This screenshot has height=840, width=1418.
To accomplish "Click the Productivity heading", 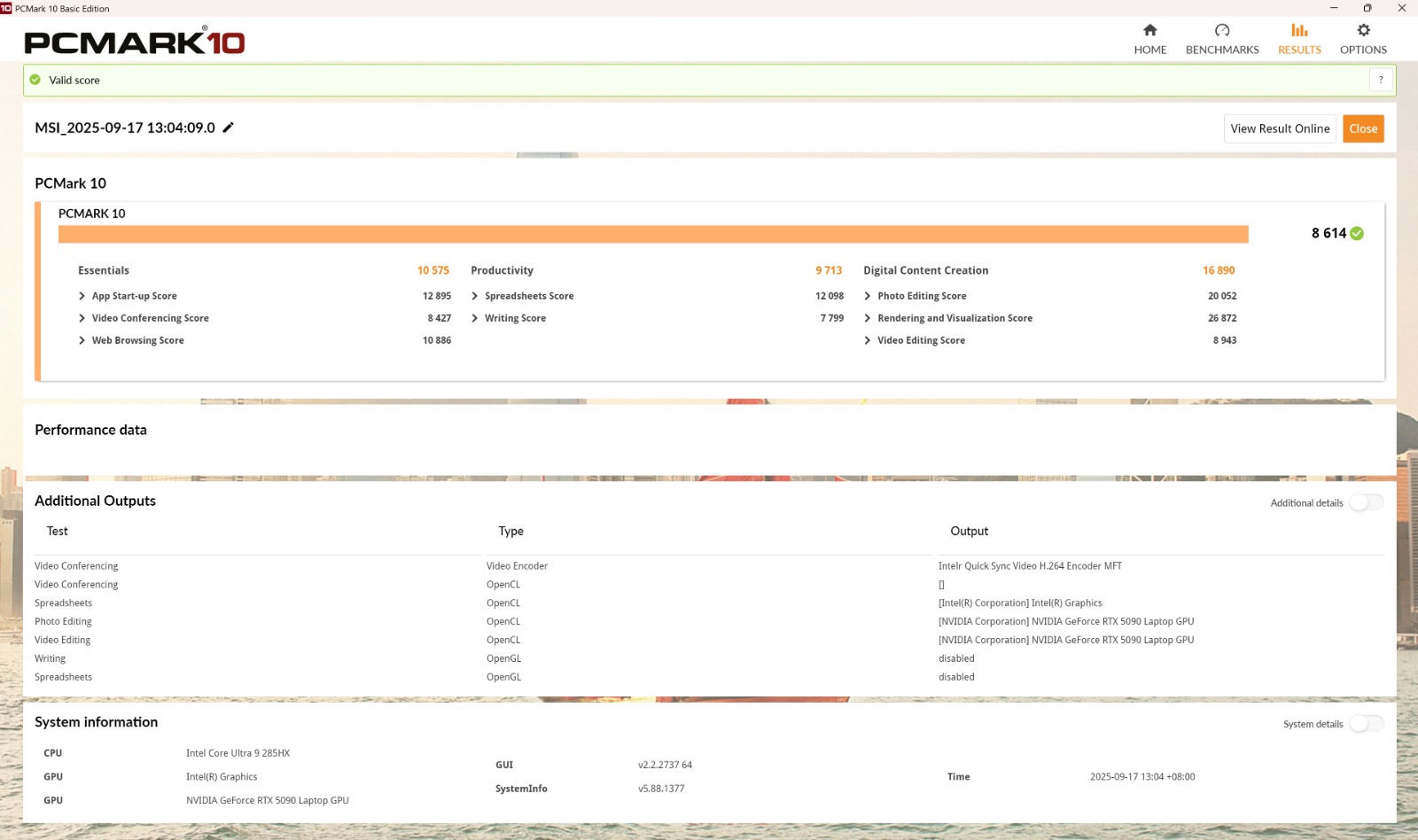I will pos(503,270).
